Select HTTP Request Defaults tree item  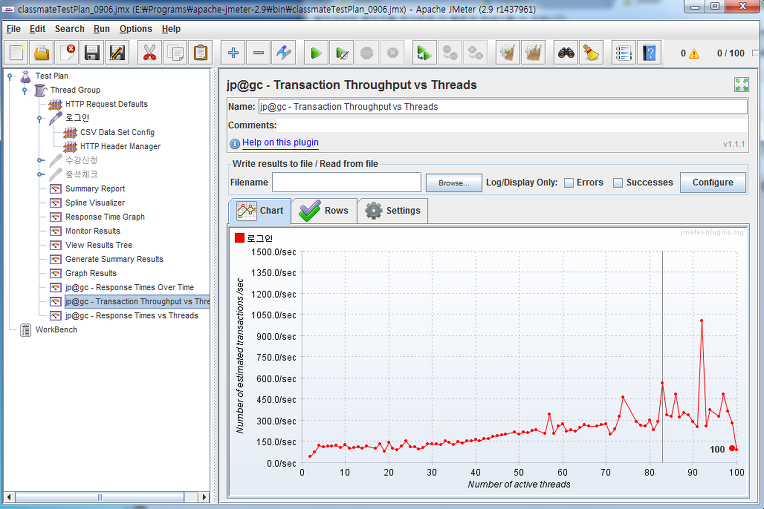(x=106, y=104)
